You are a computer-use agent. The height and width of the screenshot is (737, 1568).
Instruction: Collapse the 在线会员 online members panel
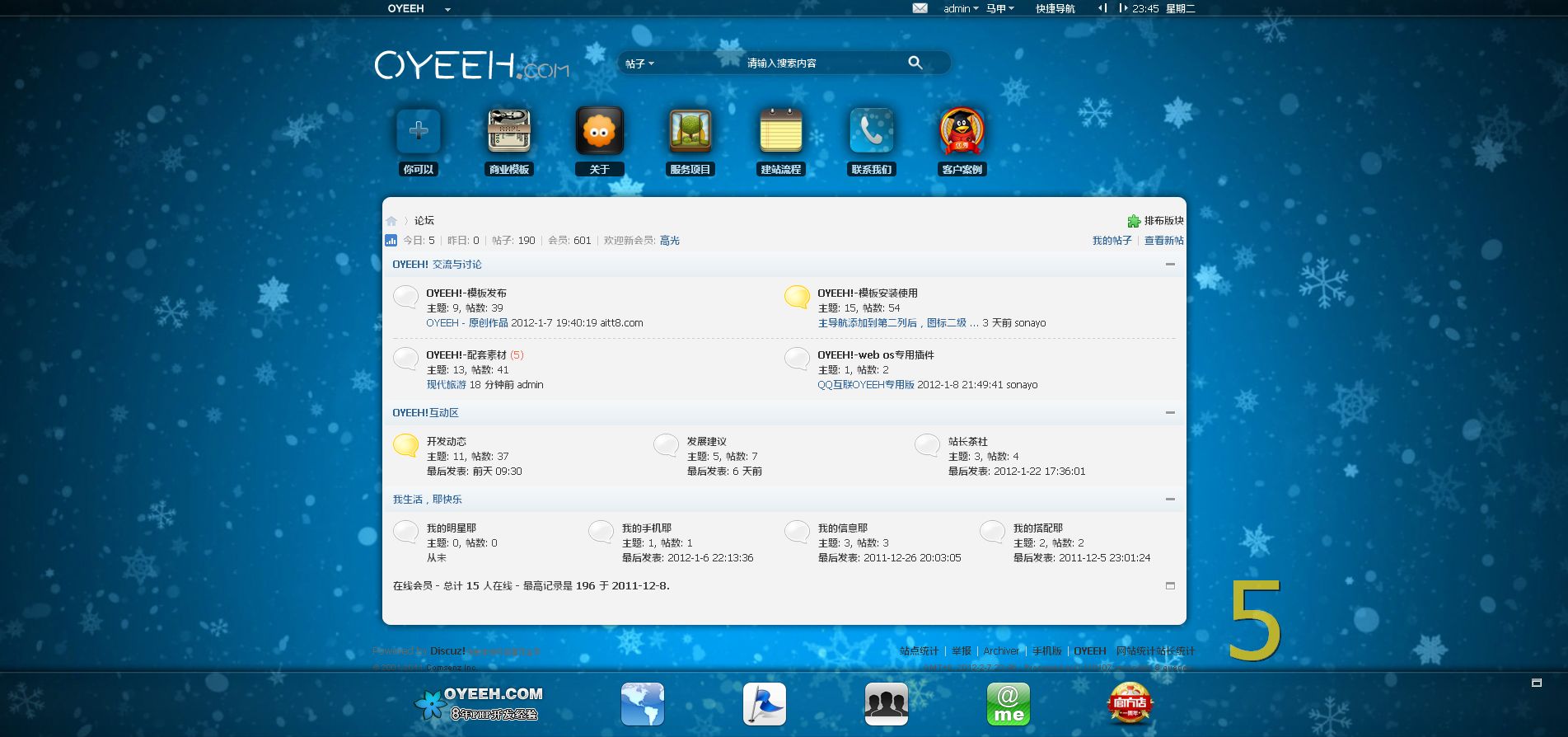[1170, 586]
